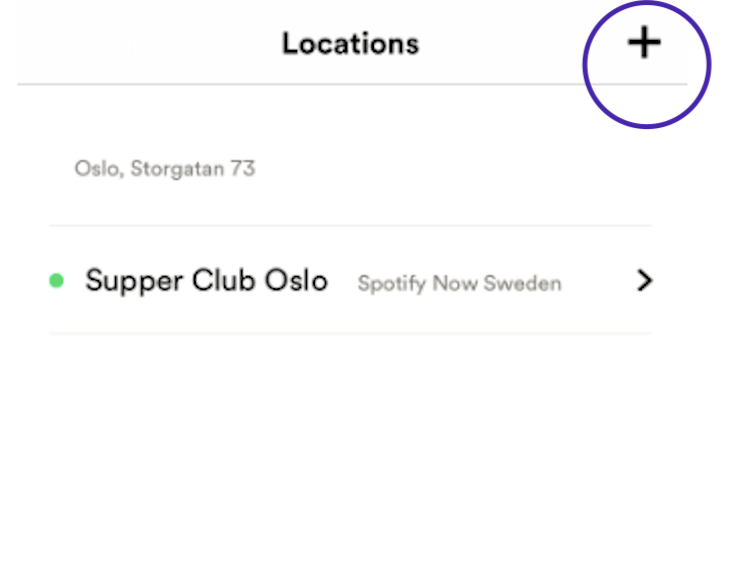The width and height of the screenshot is (752, 578).
Task: Show details using the > chevron icon
Action: [x=645, y=282]
